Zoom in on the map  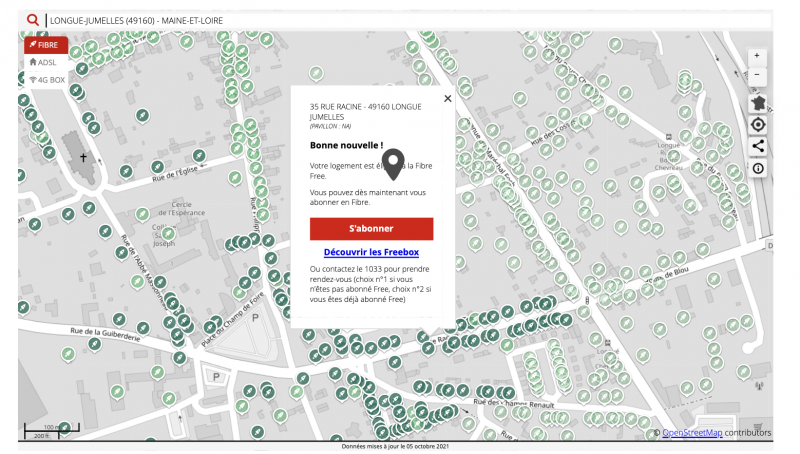(x=757, y=56)
